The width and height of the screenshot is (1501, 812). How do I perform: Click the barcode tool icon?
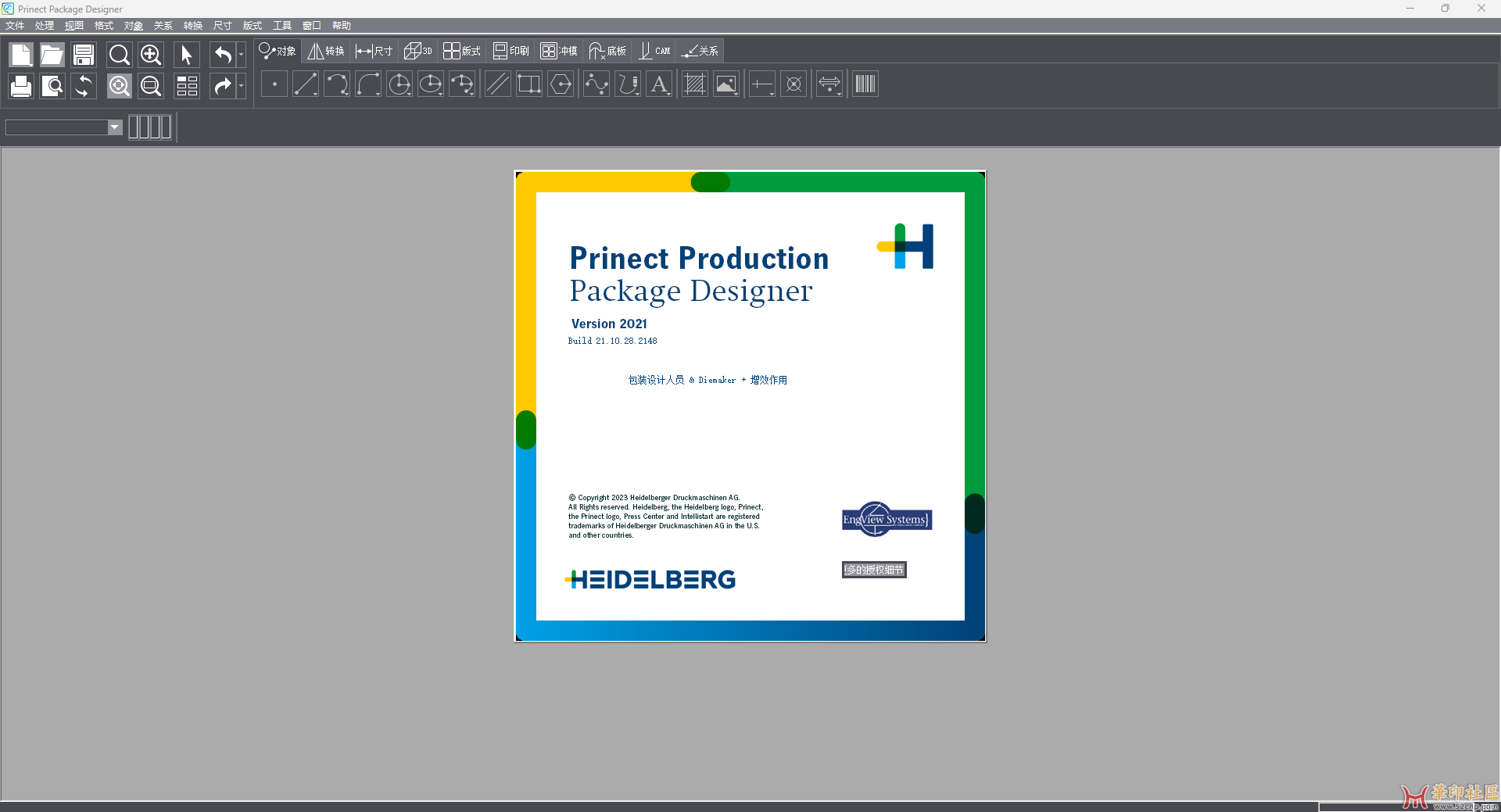pos(865,84)
